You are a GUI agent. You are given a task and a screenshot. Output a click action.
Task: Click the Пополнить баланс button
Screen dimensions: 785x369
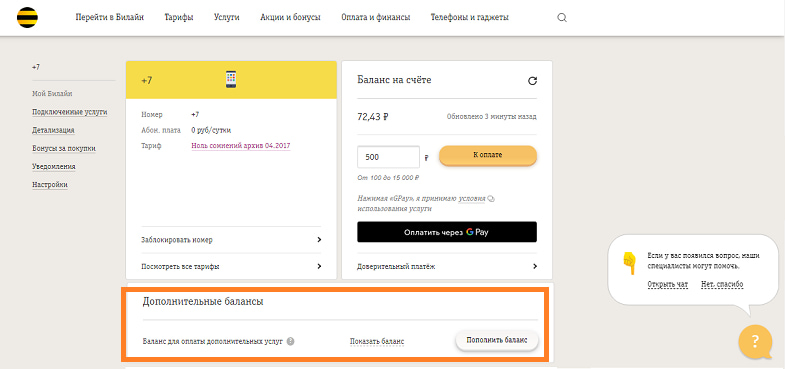(x=497, y=340)
